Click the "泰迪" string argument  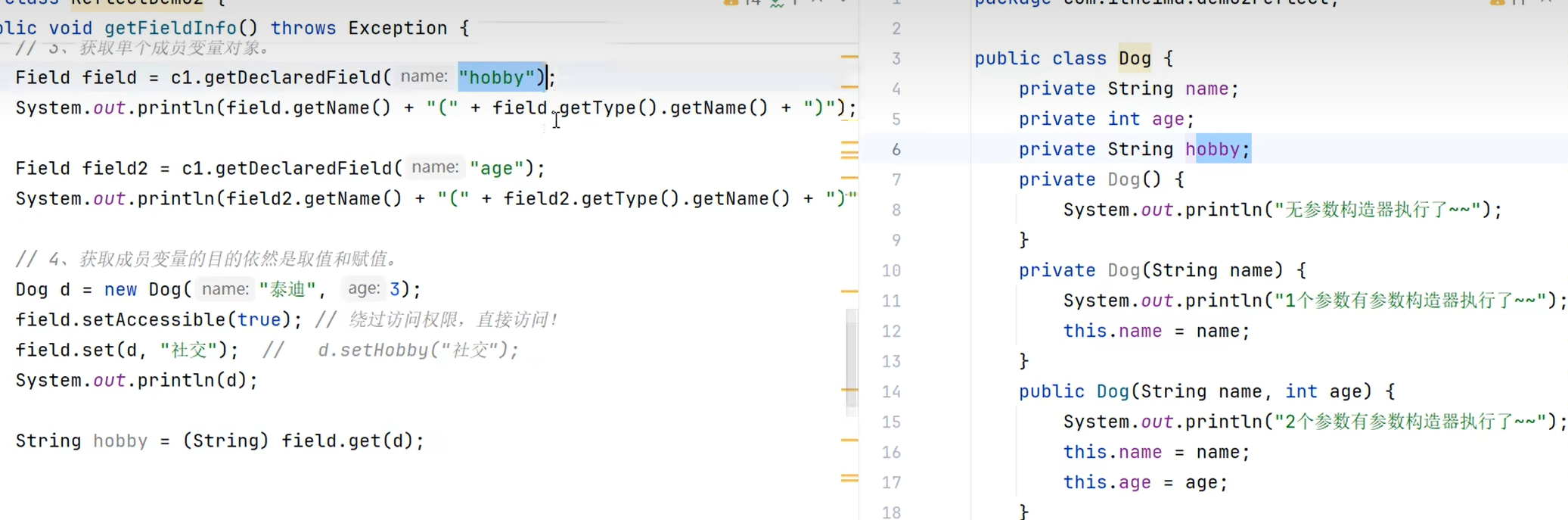(287, 289)
